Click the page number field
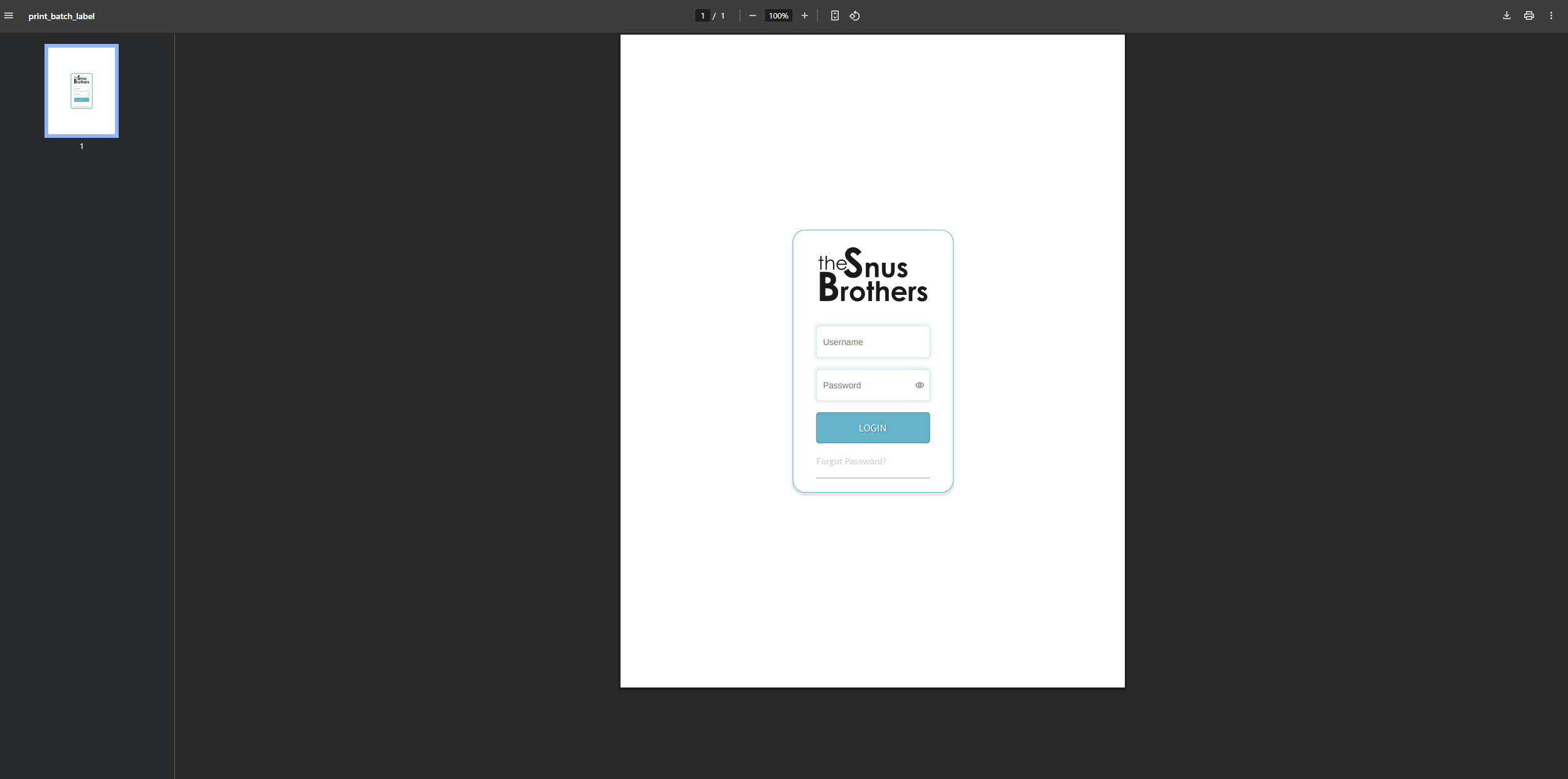Screen dimensions: 1568x779 point(702,16)
